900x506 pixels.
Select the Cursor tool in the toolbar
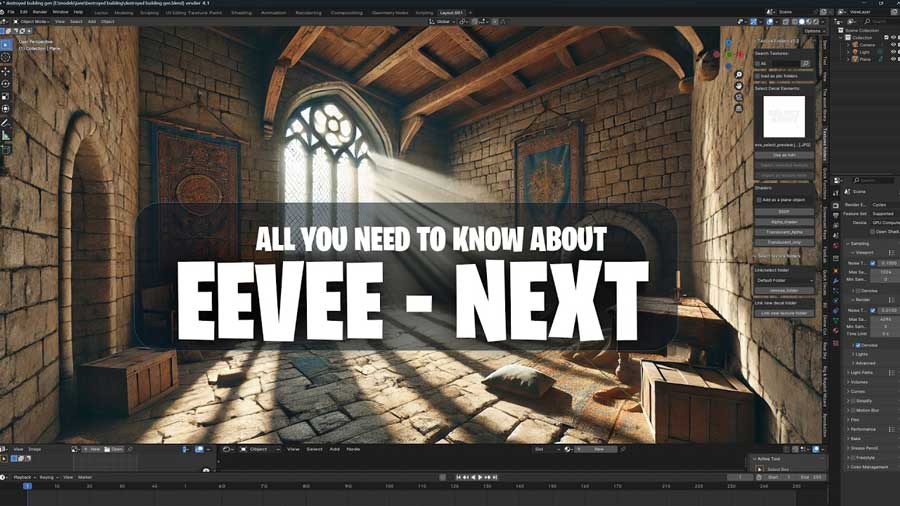6,58
